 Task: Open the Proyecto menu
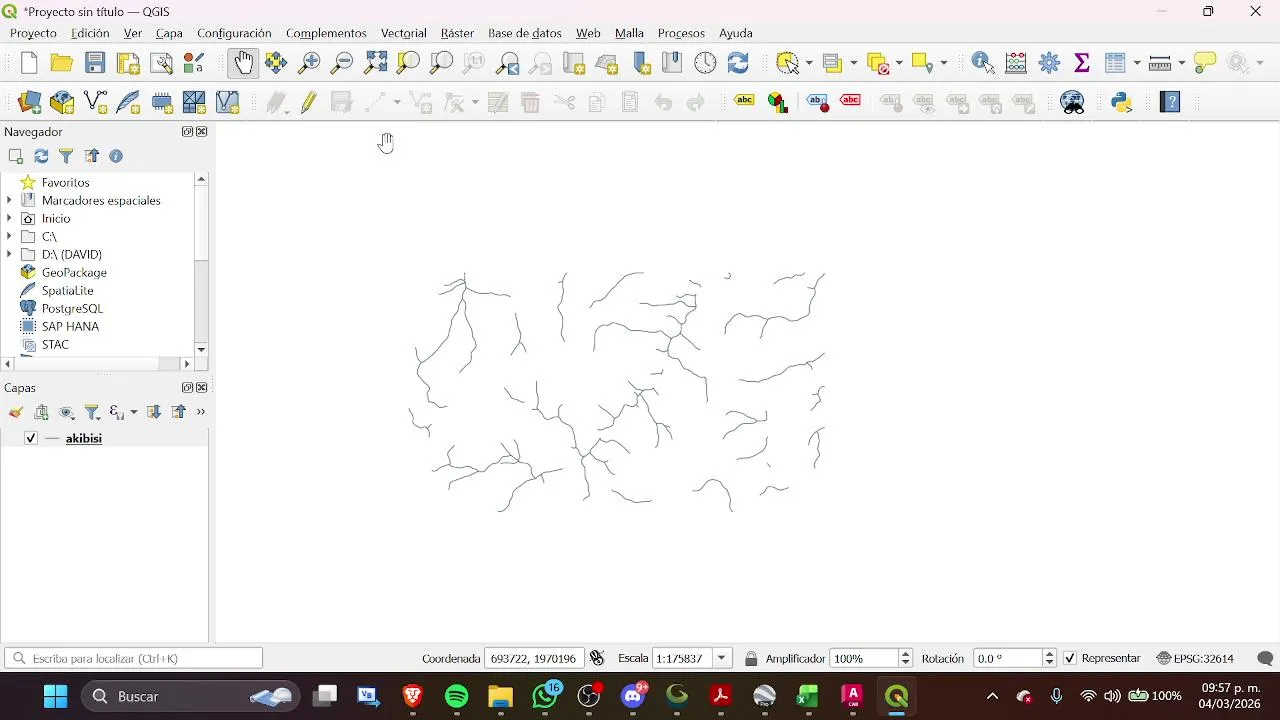point(33,33)
